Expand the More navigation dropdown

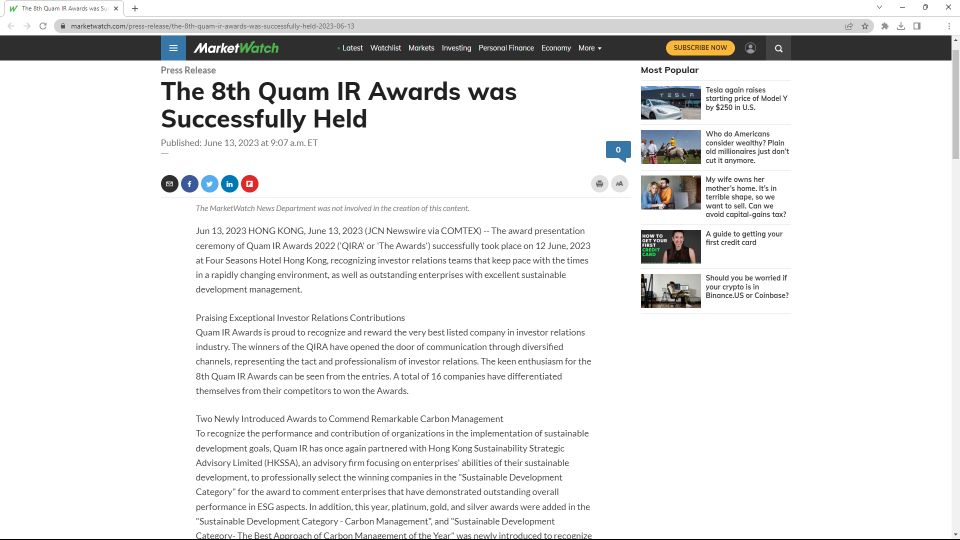click(x=590, y=48)
